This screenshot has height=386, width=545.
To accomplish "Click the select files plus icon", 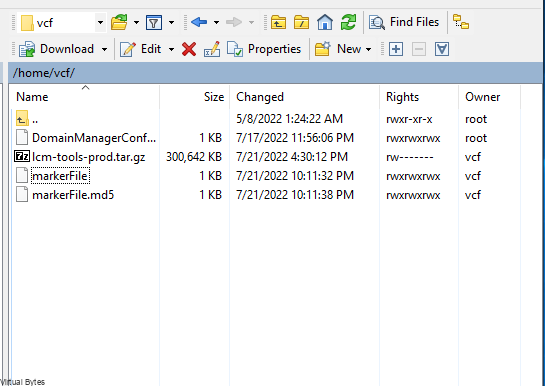I will pyautogui.click(x=396, y=49).
